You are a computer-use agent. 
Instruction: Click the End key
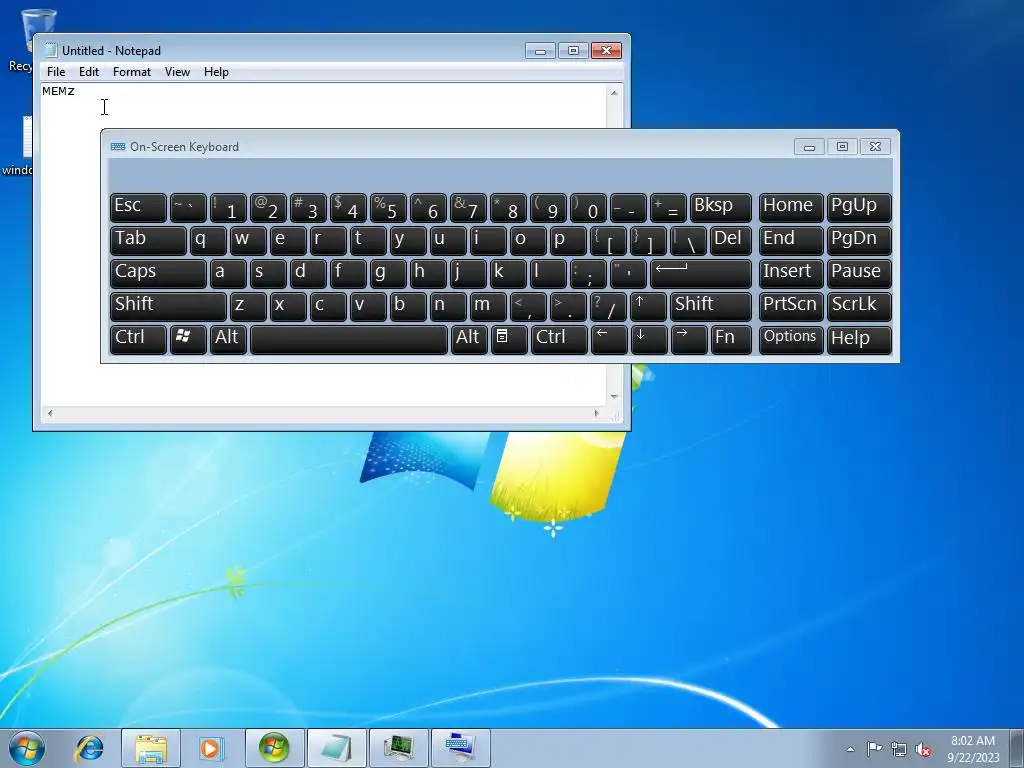[x=790, y=240]
